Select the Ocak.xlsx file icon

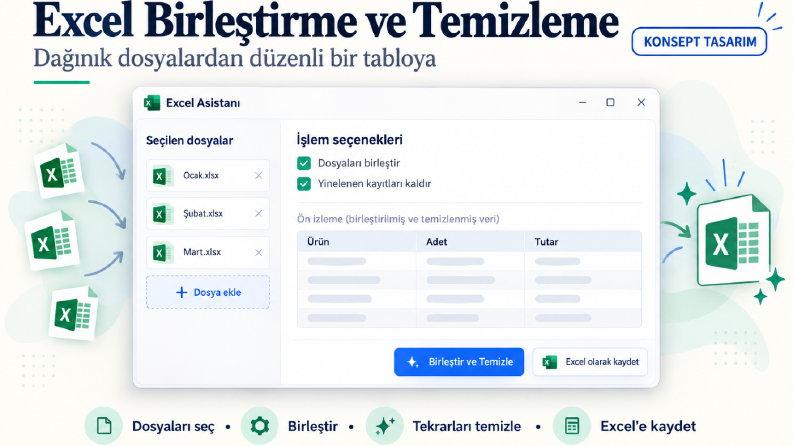162,176
